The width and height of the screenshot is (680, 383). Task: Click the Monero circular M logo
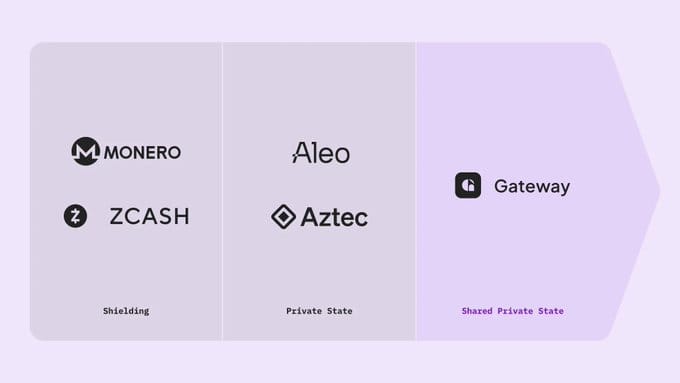85,151
